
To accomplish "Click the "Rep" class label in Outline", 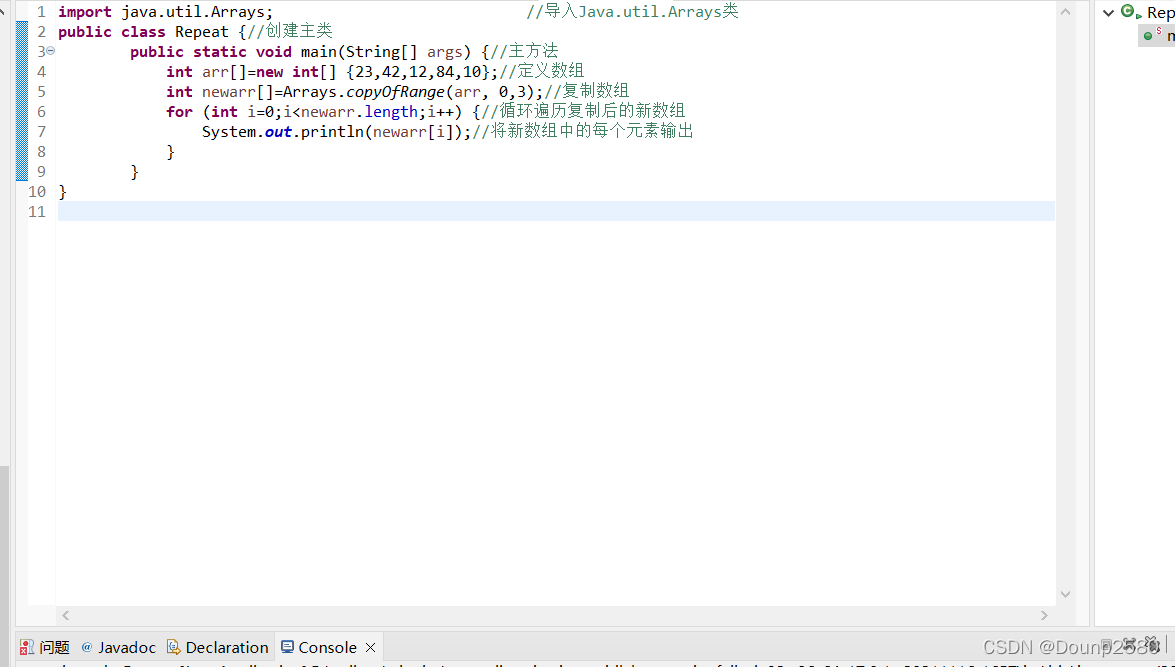I will (x=1160, y=13).
